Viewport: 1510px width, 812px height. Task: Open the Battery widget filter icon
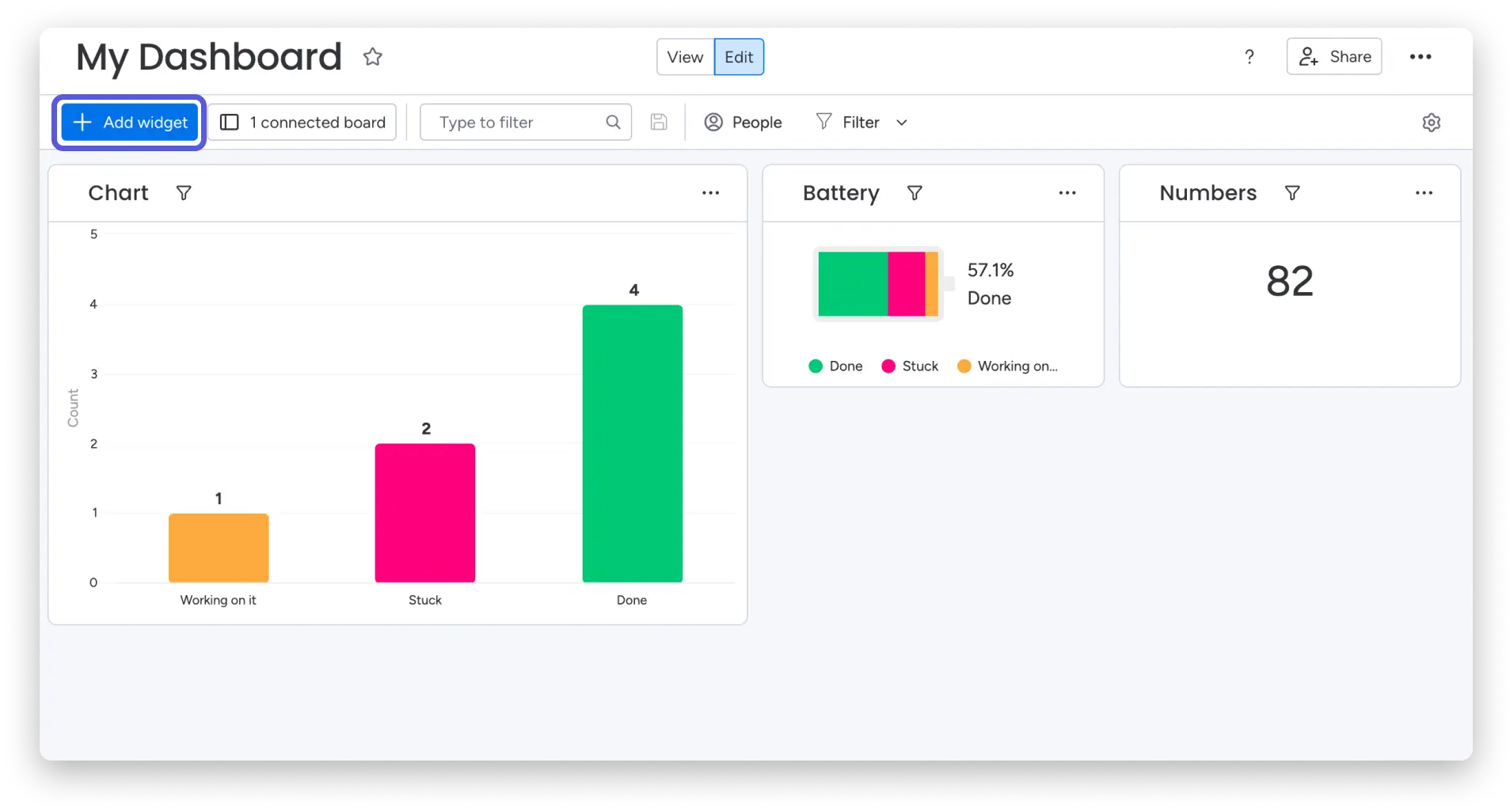click(x=915, y=193)
